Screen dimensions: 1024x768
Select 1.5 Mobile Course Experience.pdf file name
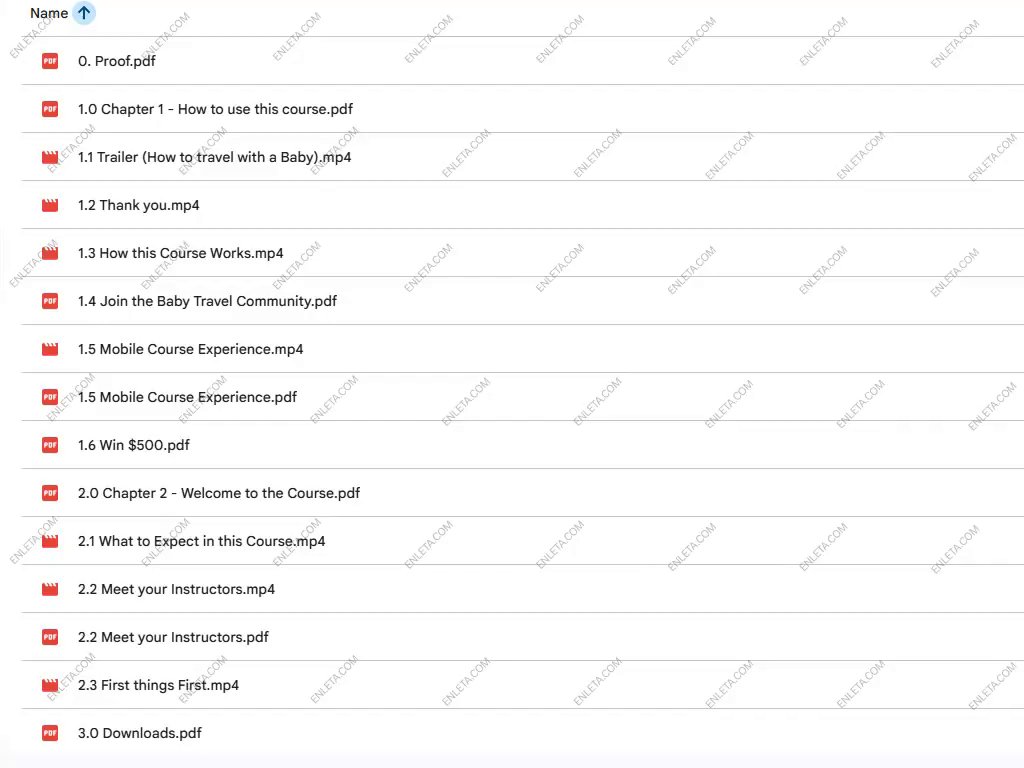pos(187,397)
